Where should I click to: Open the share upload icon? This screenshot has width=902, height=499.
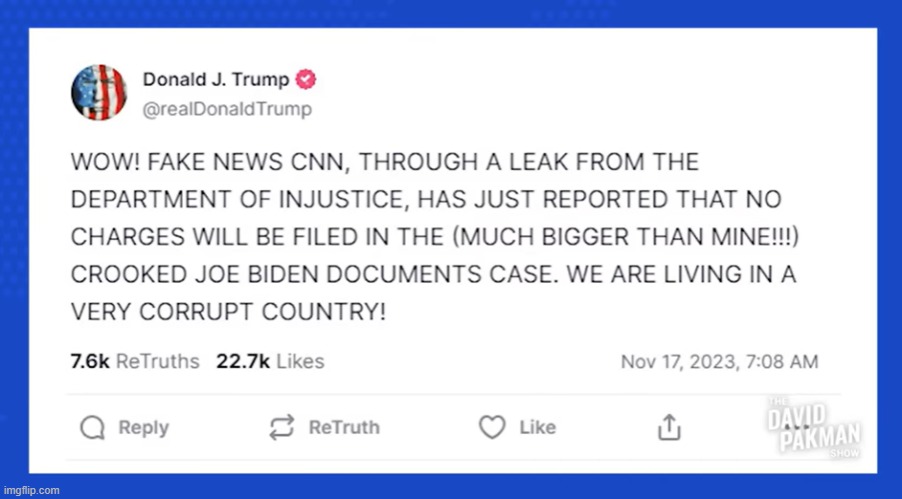click(667, 428)
